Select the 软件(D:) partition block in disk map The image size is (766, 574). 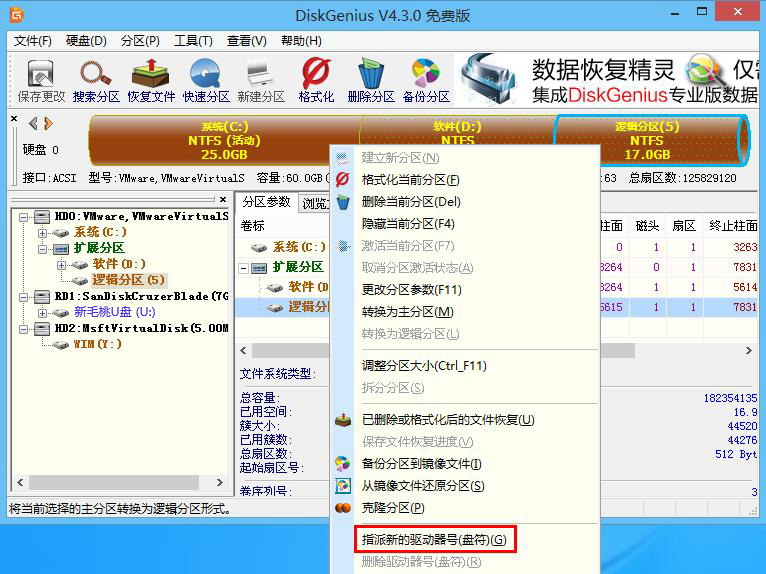click(x=457, y=131)
